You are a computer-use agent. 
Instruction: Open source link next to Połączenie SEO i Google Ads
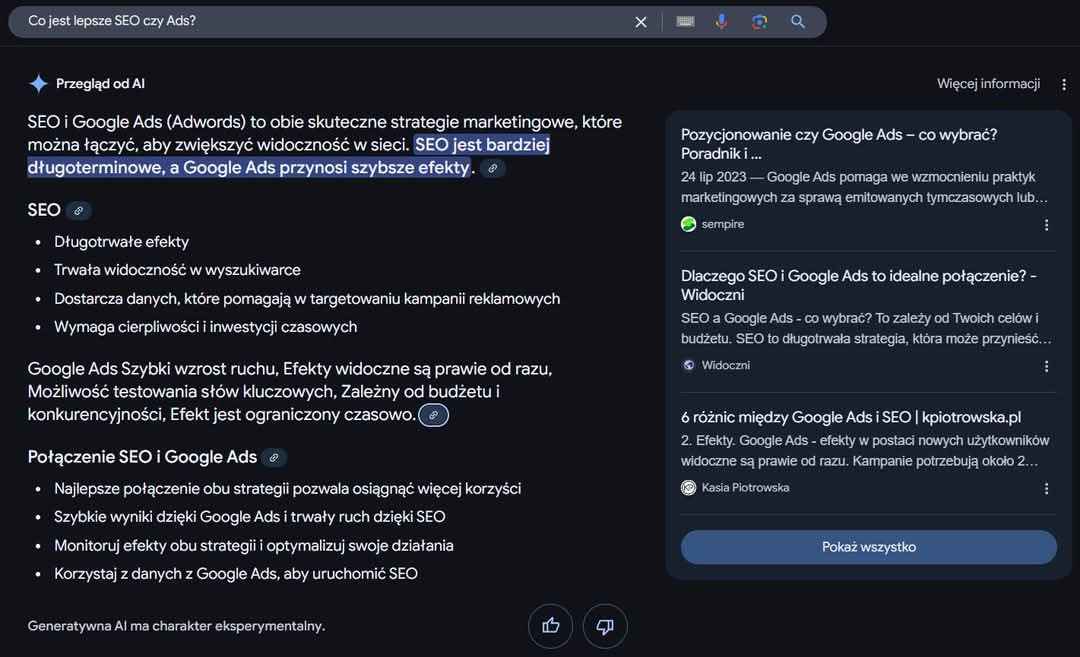(x=274, y=458)
